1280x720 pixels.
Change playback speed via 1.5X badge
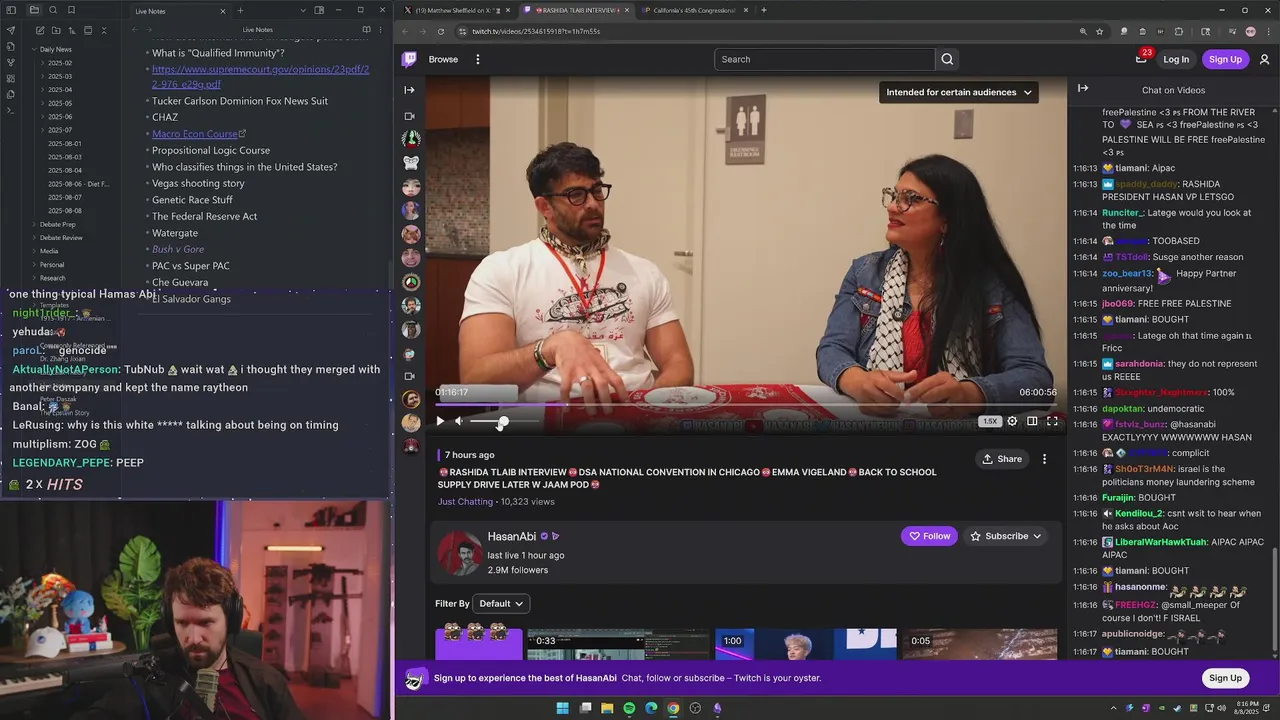(989, 421)
